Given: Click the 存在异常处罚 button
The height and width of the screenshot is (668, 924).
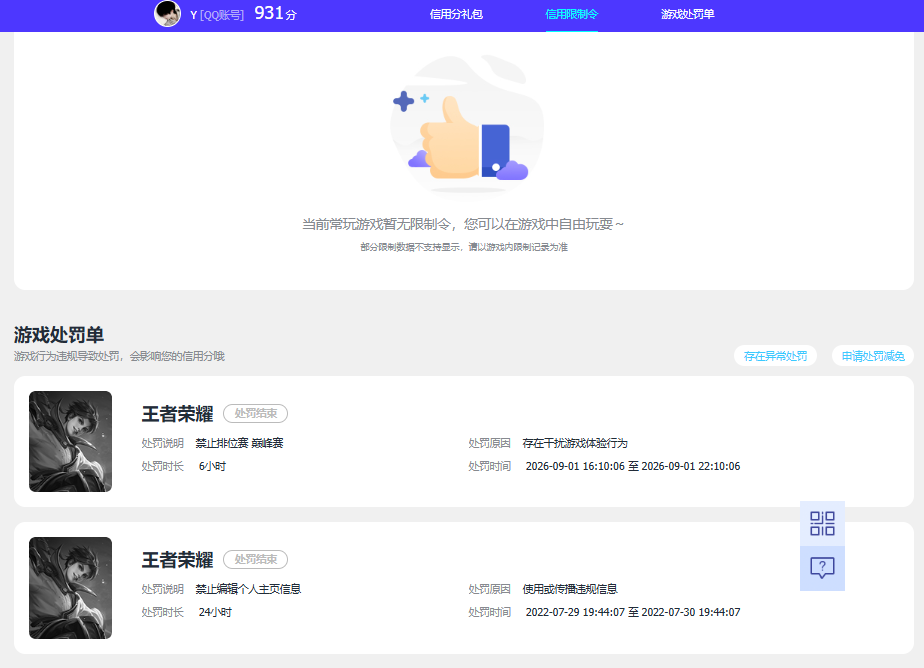Looking at the screenshot, I should (776, 356).
